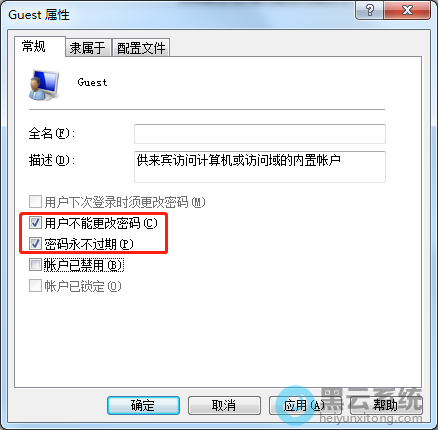Toggle the 帐户已锁定 checkbox

click(x=35, y=286)
